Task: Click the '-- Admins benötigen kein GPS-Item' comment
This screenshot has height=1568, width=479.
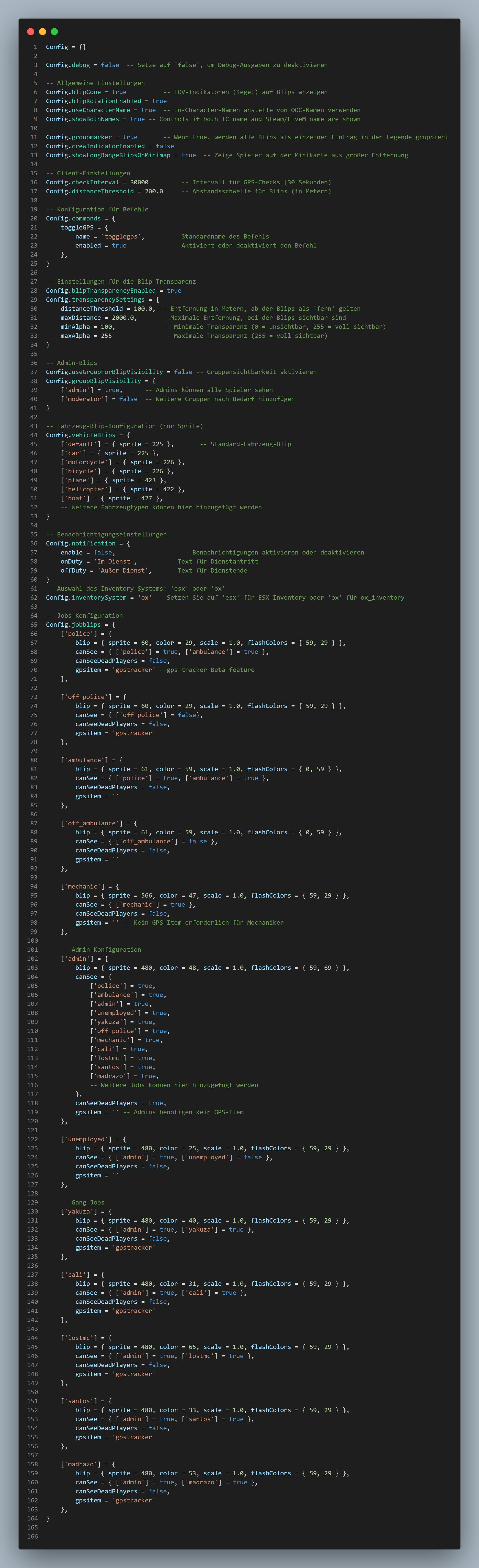Action: (x=183, y=1112)
